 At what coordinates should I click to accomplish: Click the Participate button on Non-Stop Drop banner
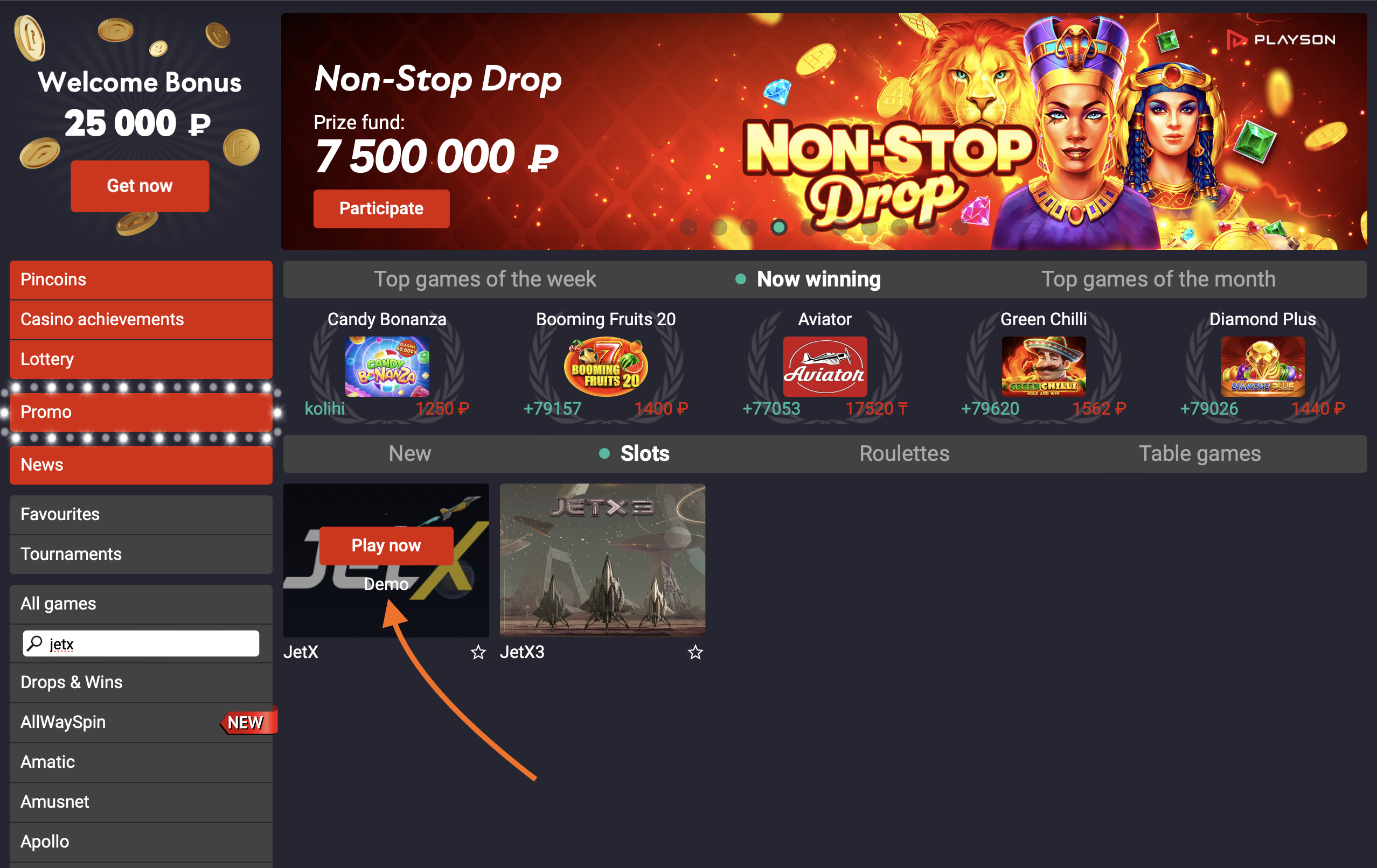point(381,208)
